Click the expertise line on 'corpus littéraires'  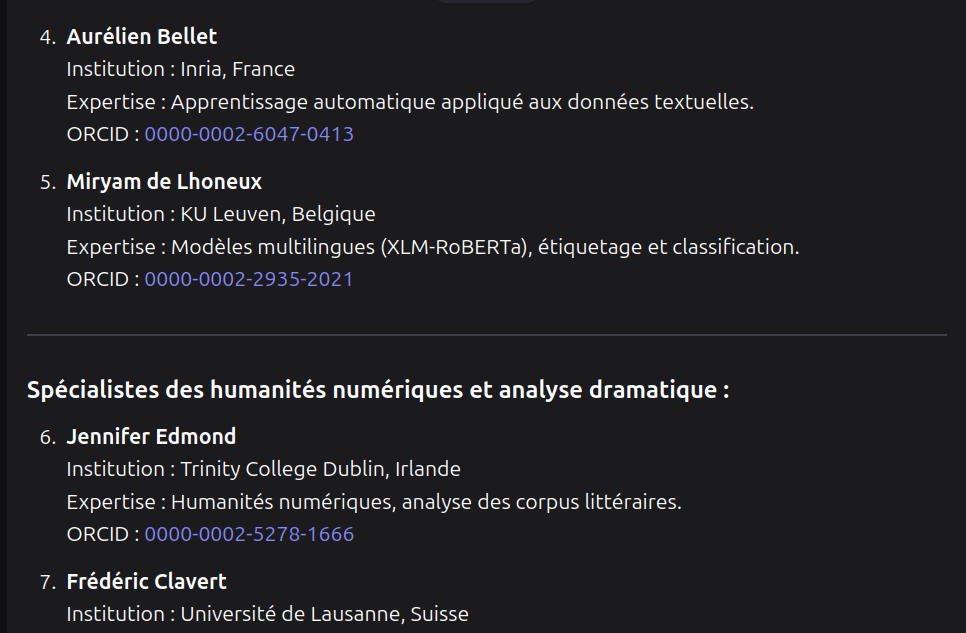point(374,502)
